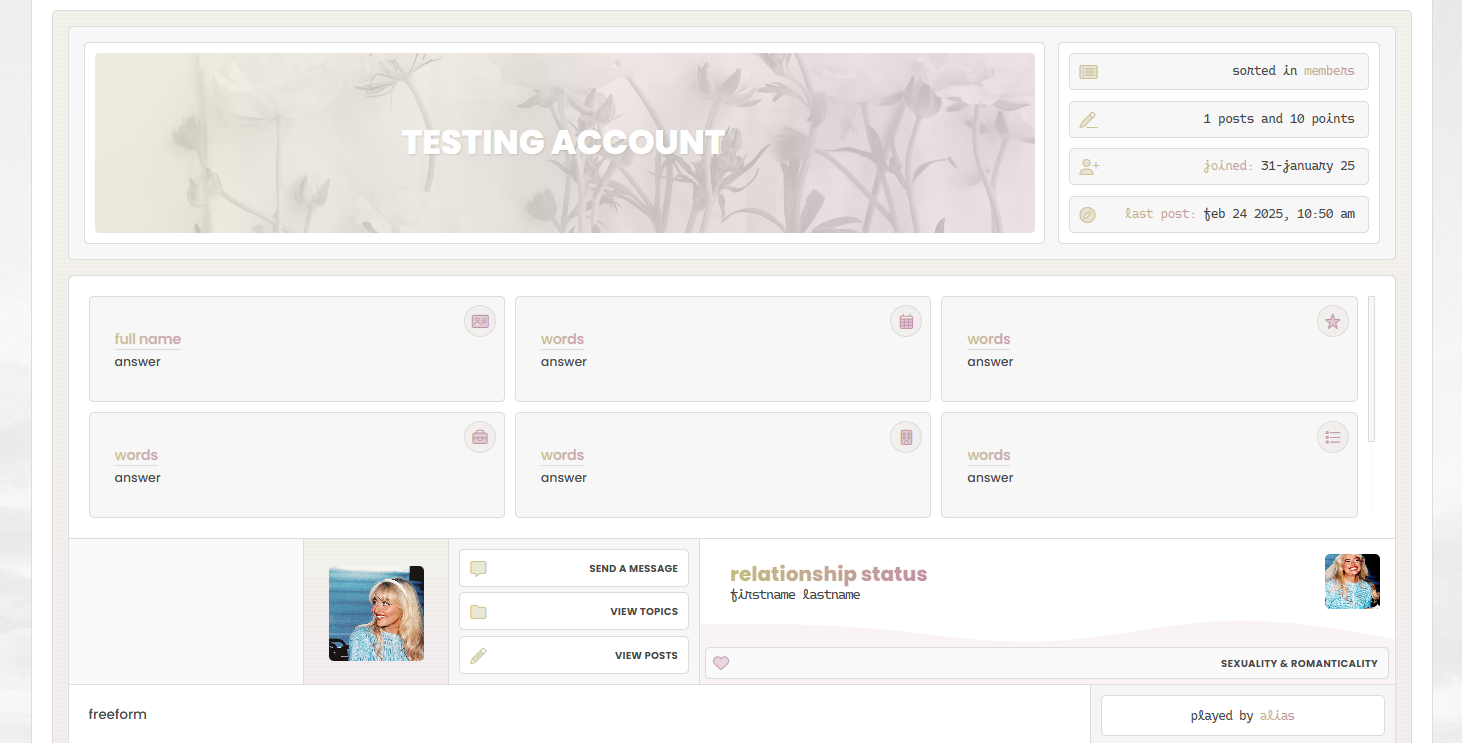The width and height of the screenshot is (1462, 743).
Task: Click the pencil icon by View Posts
Action: click(478, 656)
